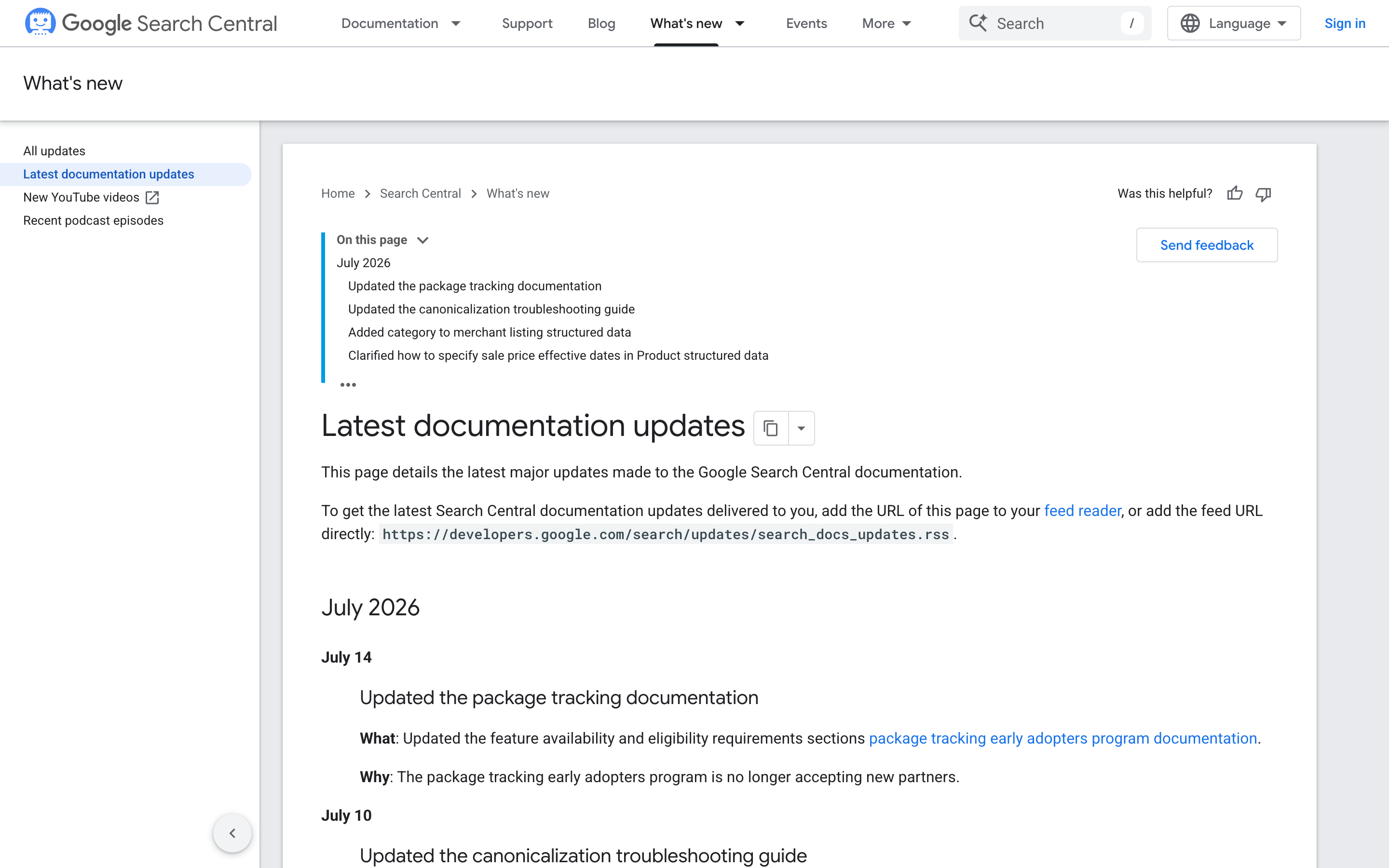Go to the Support tab
This screenshot has height=868, width=1389.
pyautogui.click(x=527, y=24)
